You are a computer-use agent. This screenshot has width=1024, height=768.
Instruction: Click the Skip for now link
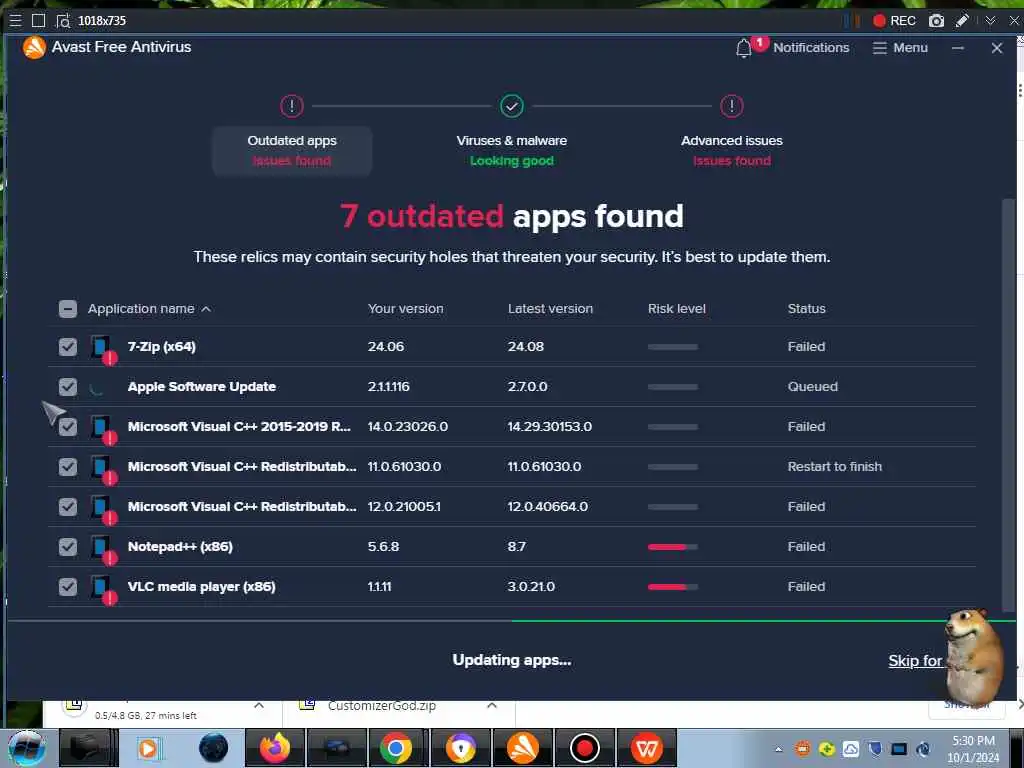916,661
